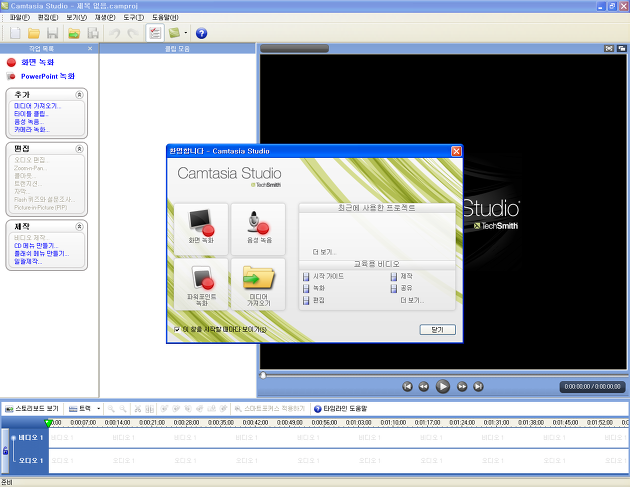Toggle the track lock icon beside 비디오 1
This screenshot has height=487, width=630.
click(6, 450)
